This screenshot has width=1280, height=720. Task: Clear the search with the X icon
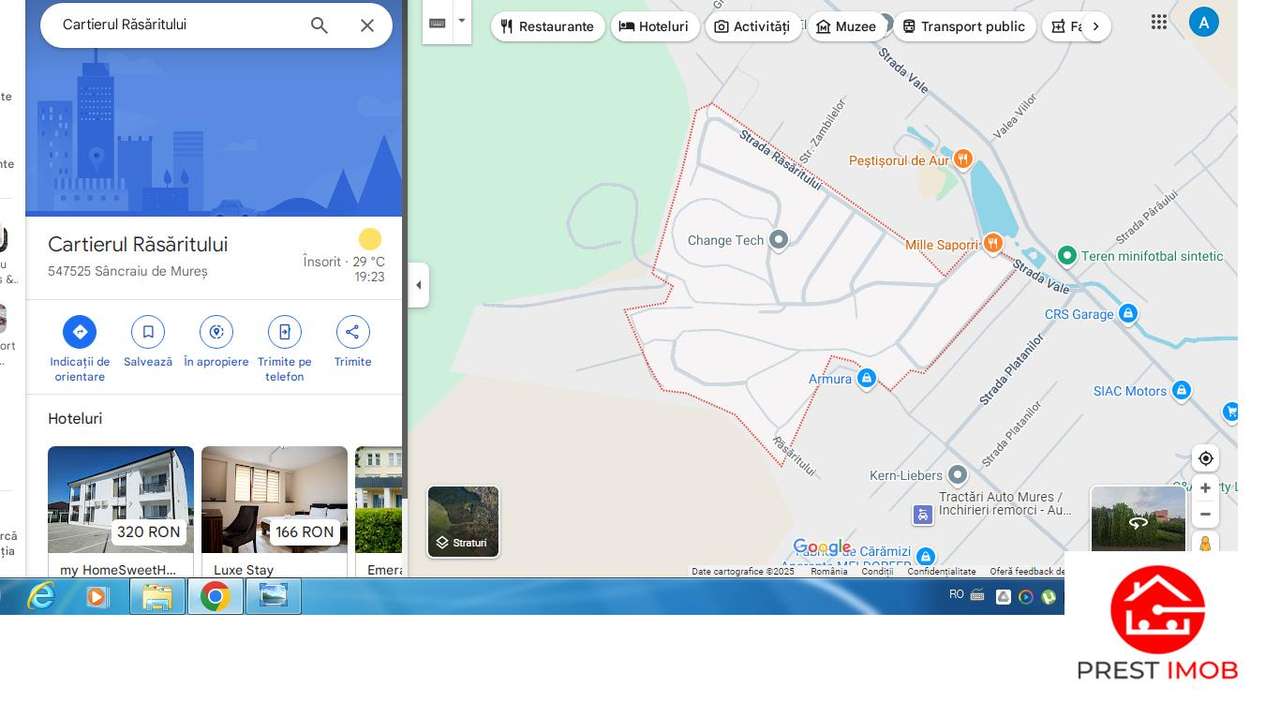point(367,26)
